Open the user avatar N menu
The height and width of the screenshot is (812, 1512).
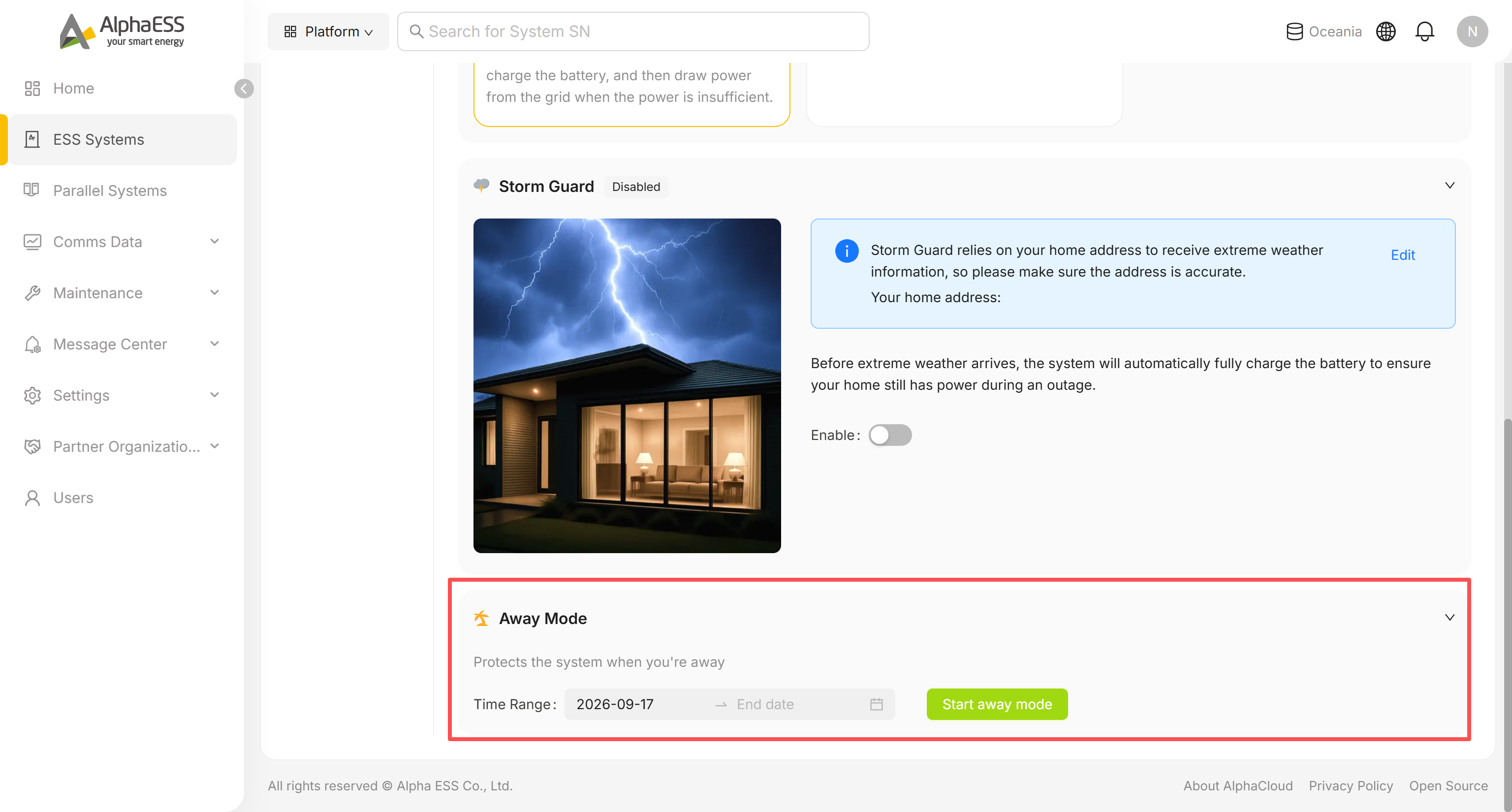point(1472,31)
